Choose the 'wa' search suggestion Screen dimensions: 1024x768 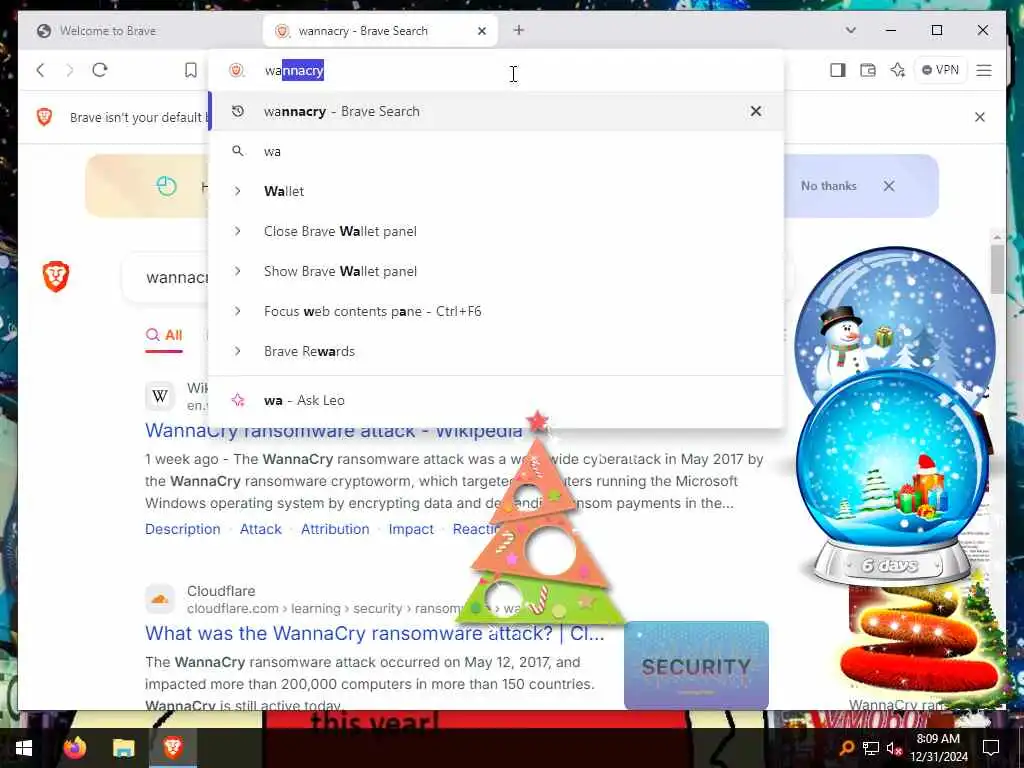tap(496, 152)
